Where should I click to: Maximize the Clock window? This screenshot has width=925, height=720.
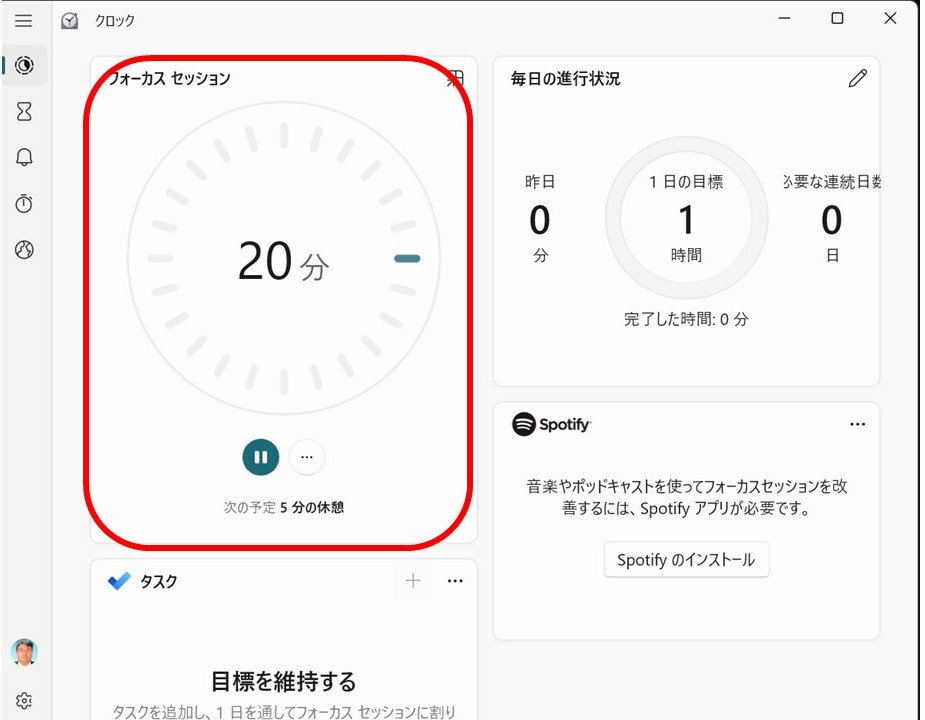837,19
